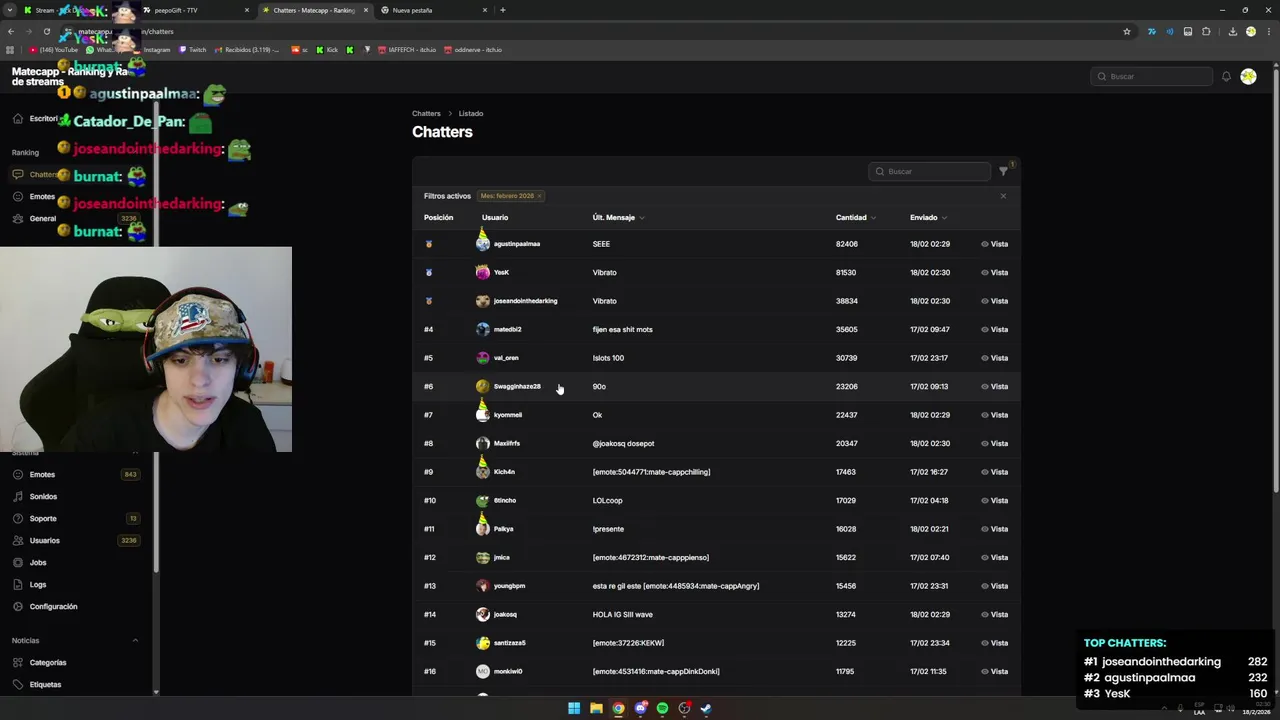
Task: Reload the current page
Action: point(46,31)
